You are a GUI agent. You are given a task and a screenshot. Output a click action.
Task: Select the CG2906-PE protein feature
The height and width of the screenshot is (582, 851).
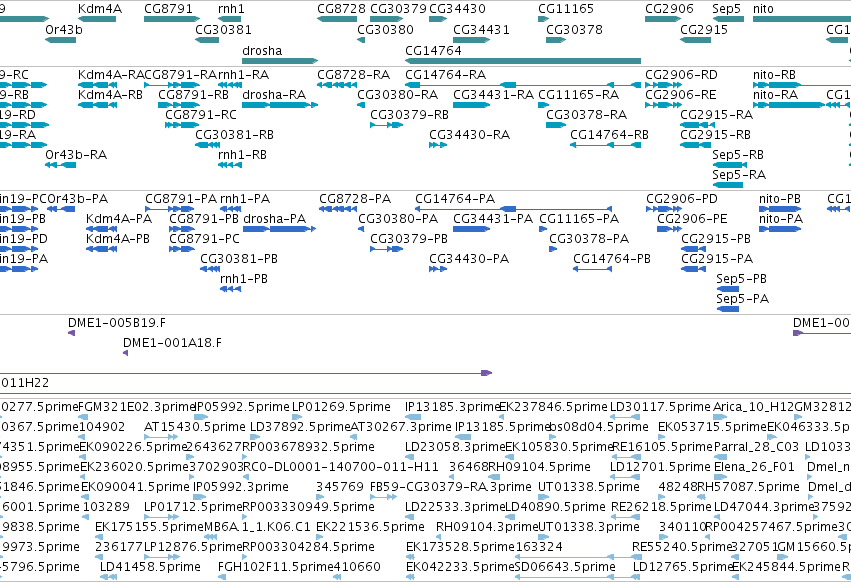669,229
